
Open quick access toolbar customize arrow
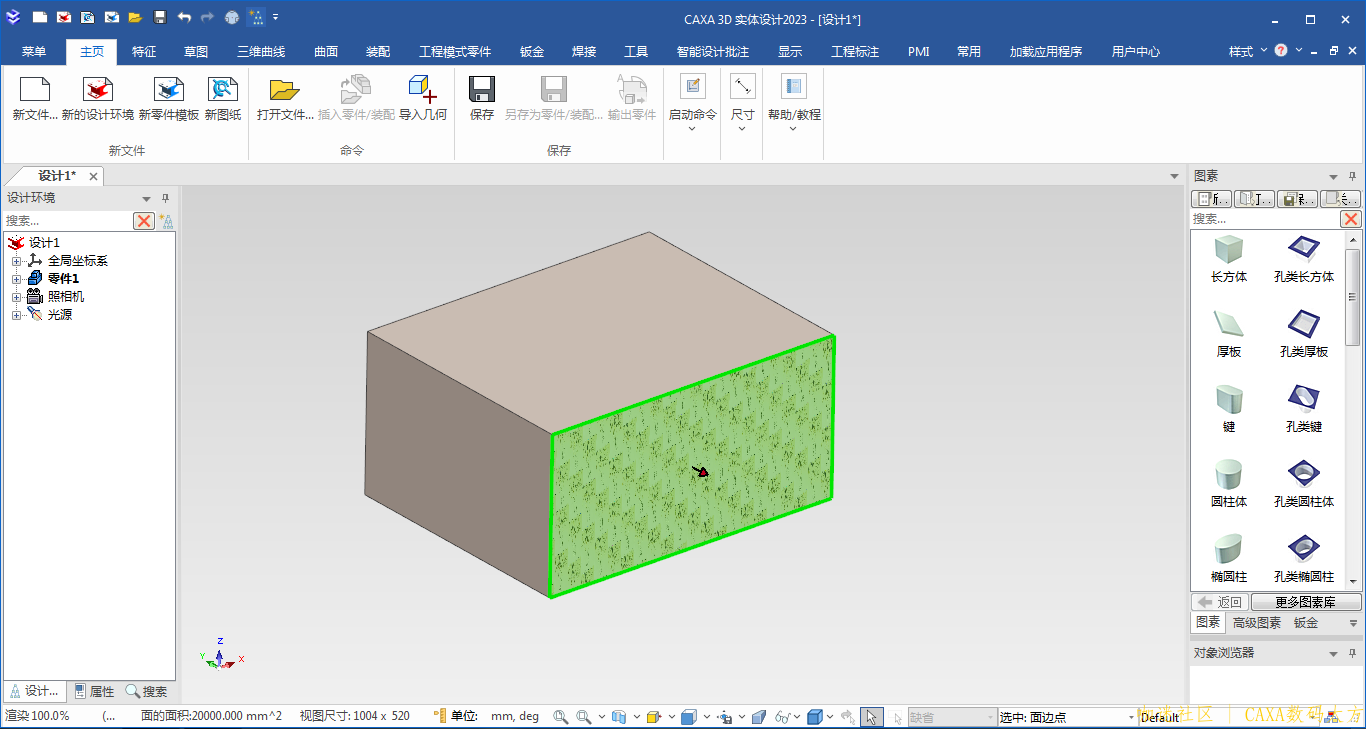[x=276, y=18]
